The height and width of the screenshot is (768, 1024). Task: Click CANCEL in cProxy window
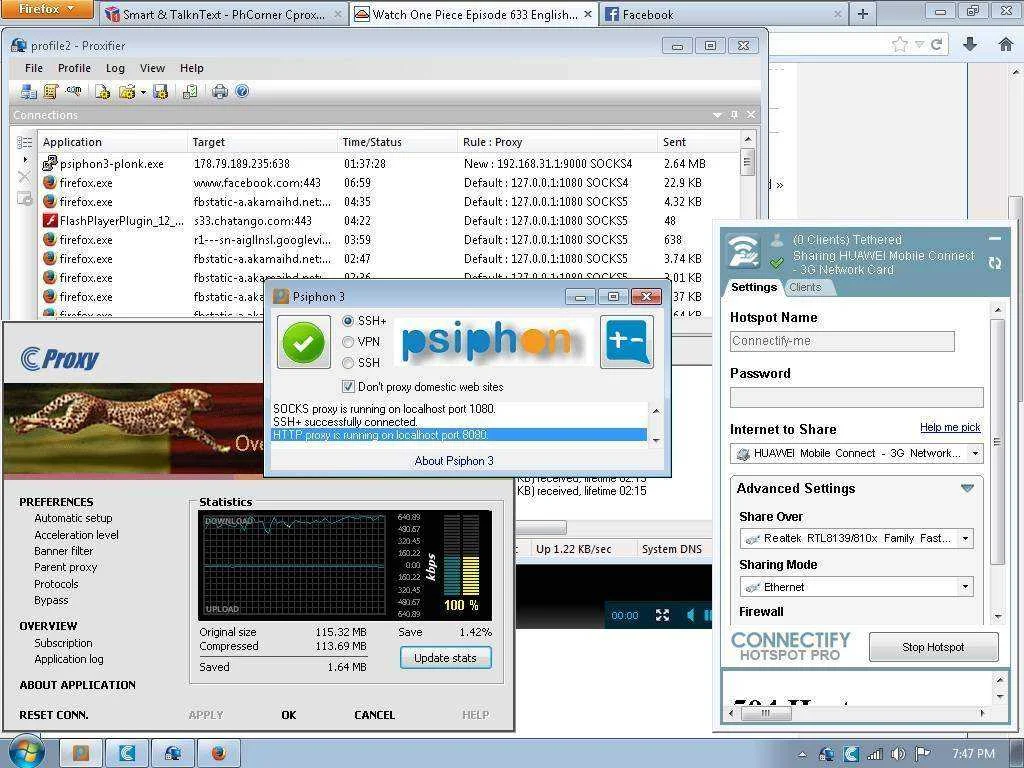(374, 715)
